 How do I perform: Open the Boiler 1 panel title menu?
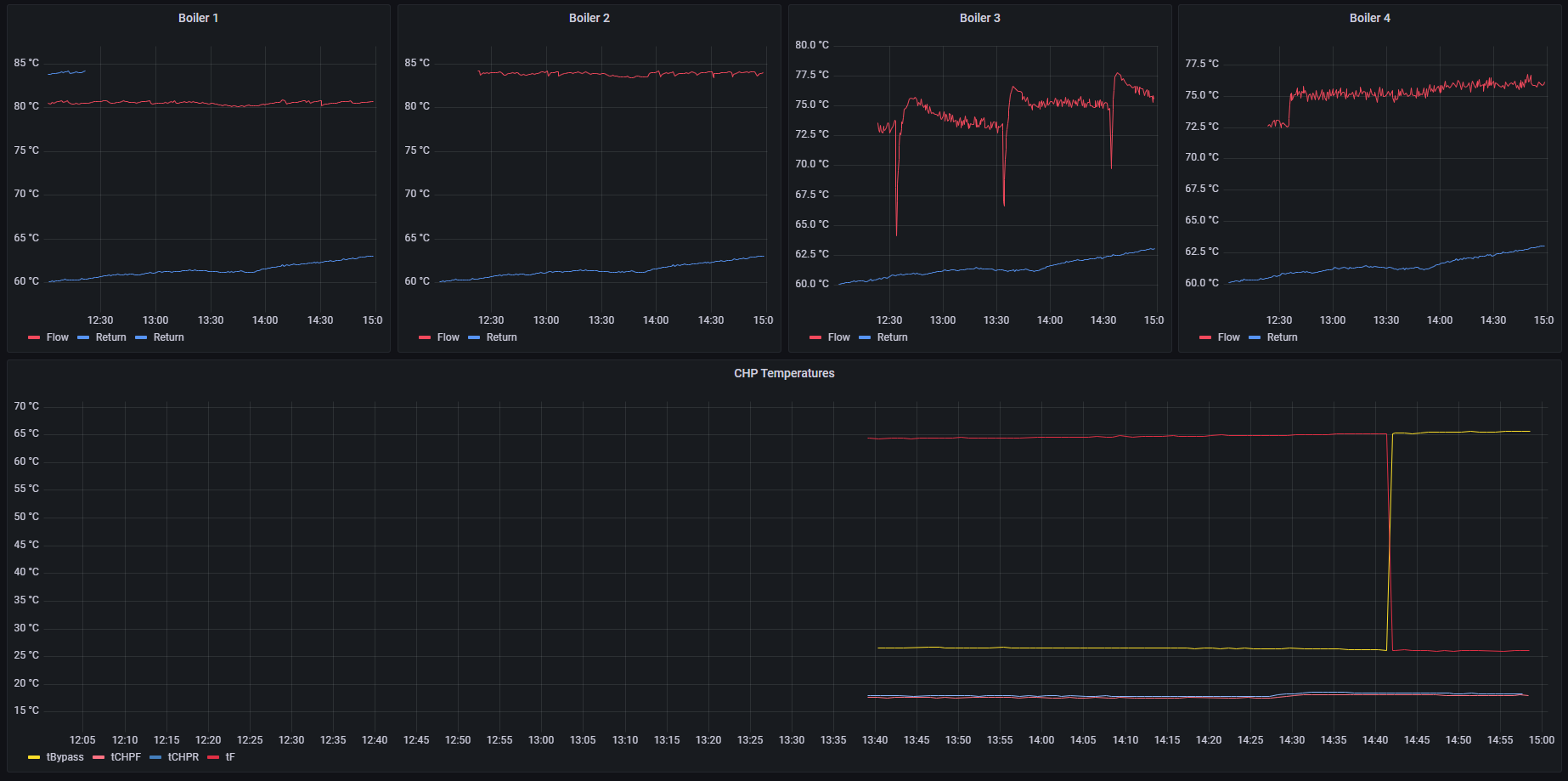click(198, 18)
